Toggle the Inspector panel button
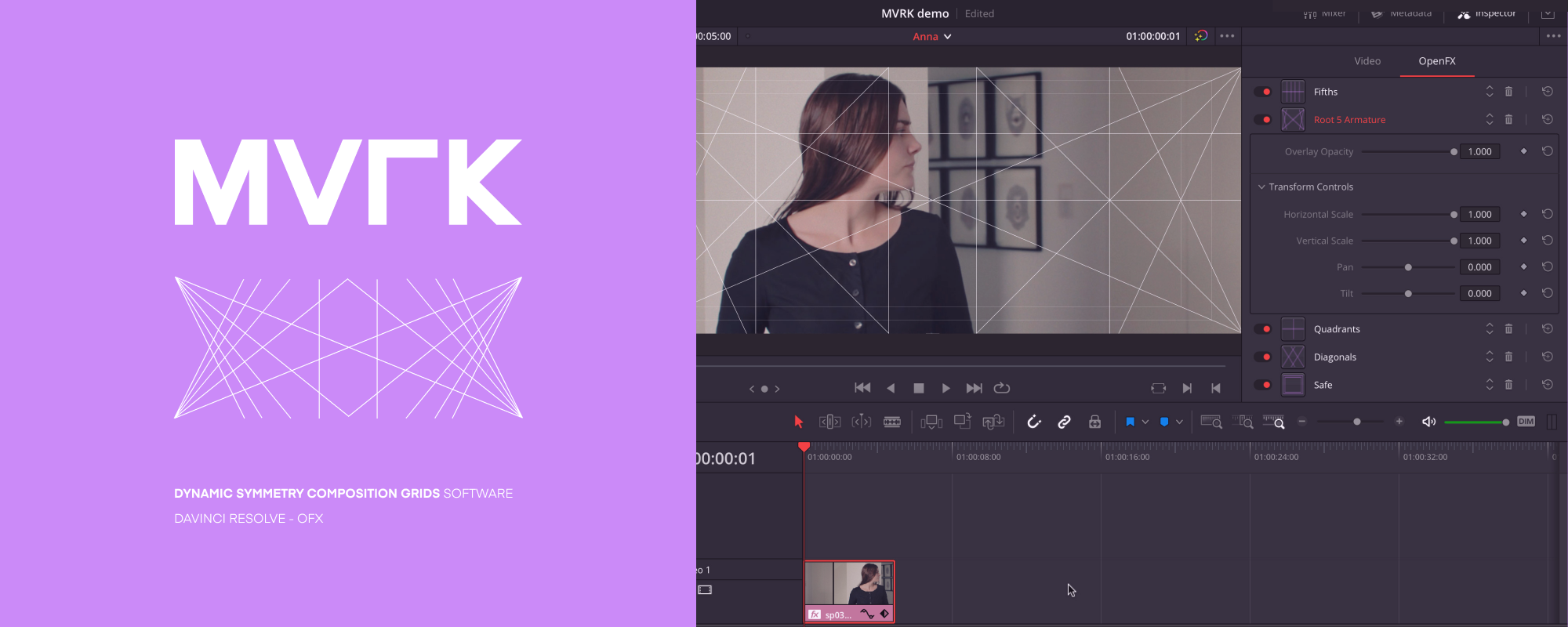The width and height of the screenshot is (1568, 627). (x=1486, y=13)
